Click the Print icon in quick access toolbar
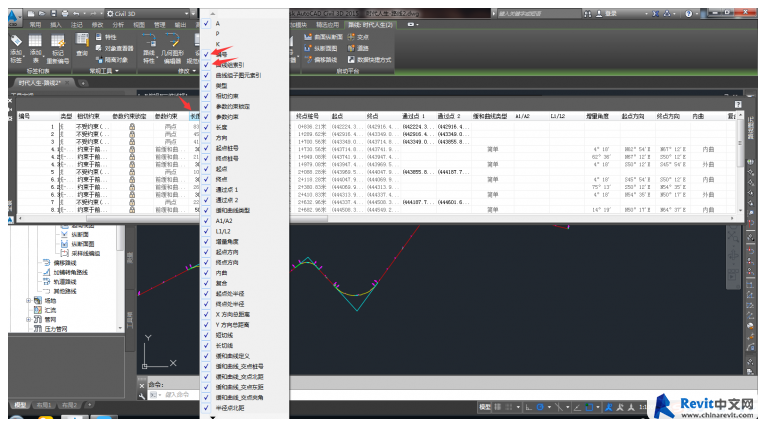 tap(64, 14)
